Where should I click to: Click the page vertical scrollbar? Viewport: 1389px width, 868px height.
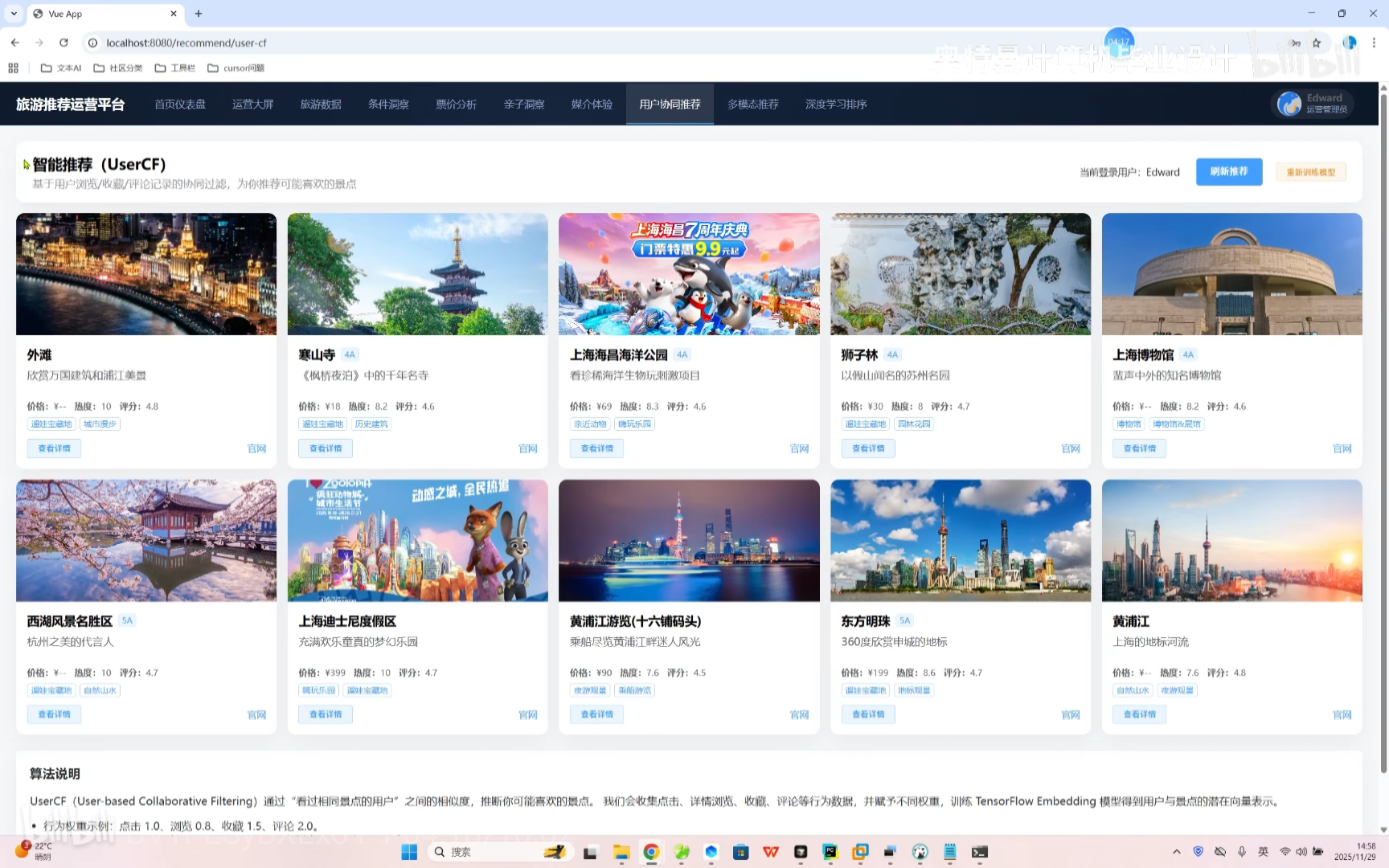(x=1383, y=434)
